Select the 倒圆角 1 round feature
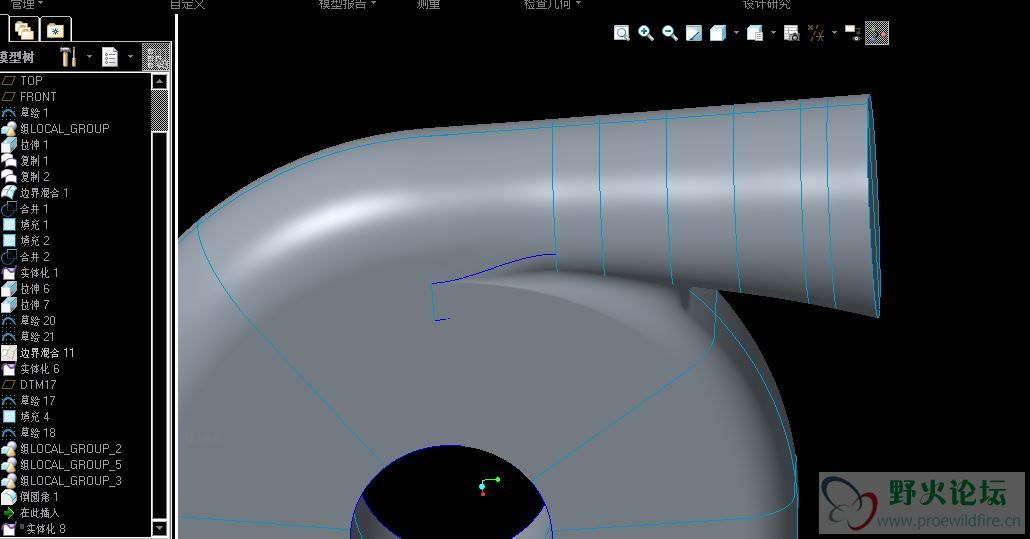 tap(30, 496)
